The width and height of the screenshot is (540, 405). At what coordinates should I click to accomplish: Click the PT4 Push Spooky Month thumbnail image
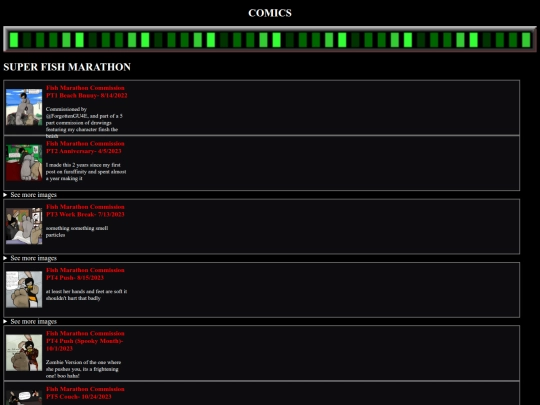[24, 353]
